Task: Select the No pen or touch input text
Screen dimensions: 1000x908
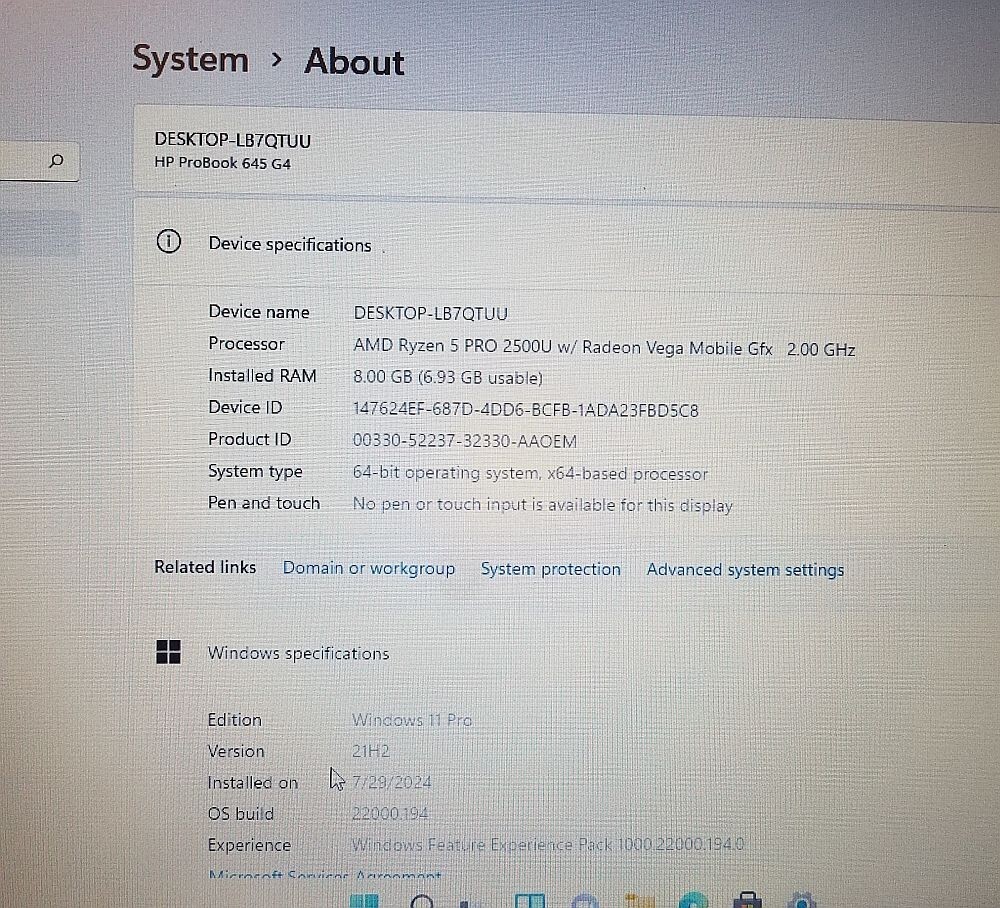Action: tap(543, 505)
